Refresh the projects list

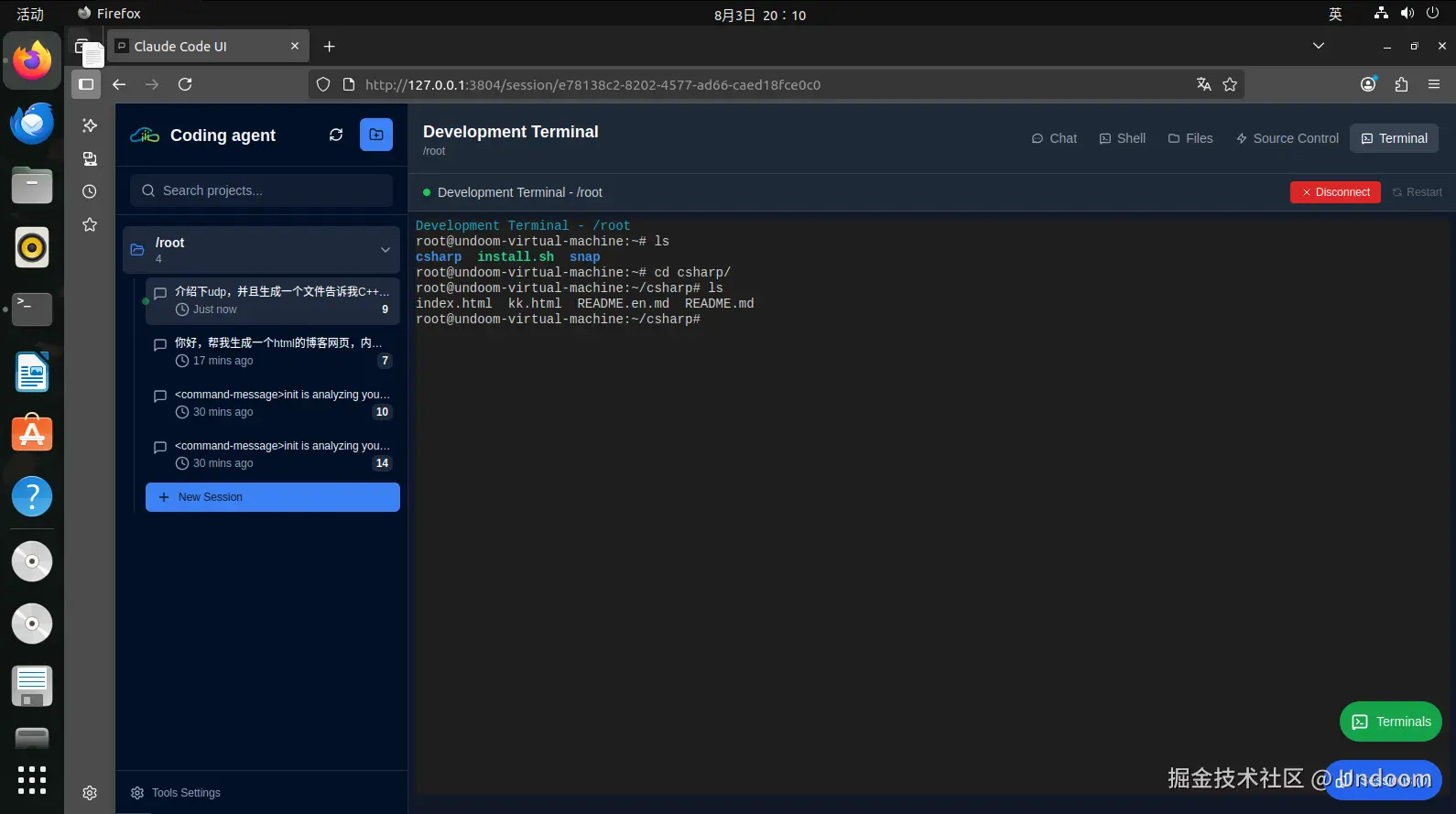(x=336, y=135)
